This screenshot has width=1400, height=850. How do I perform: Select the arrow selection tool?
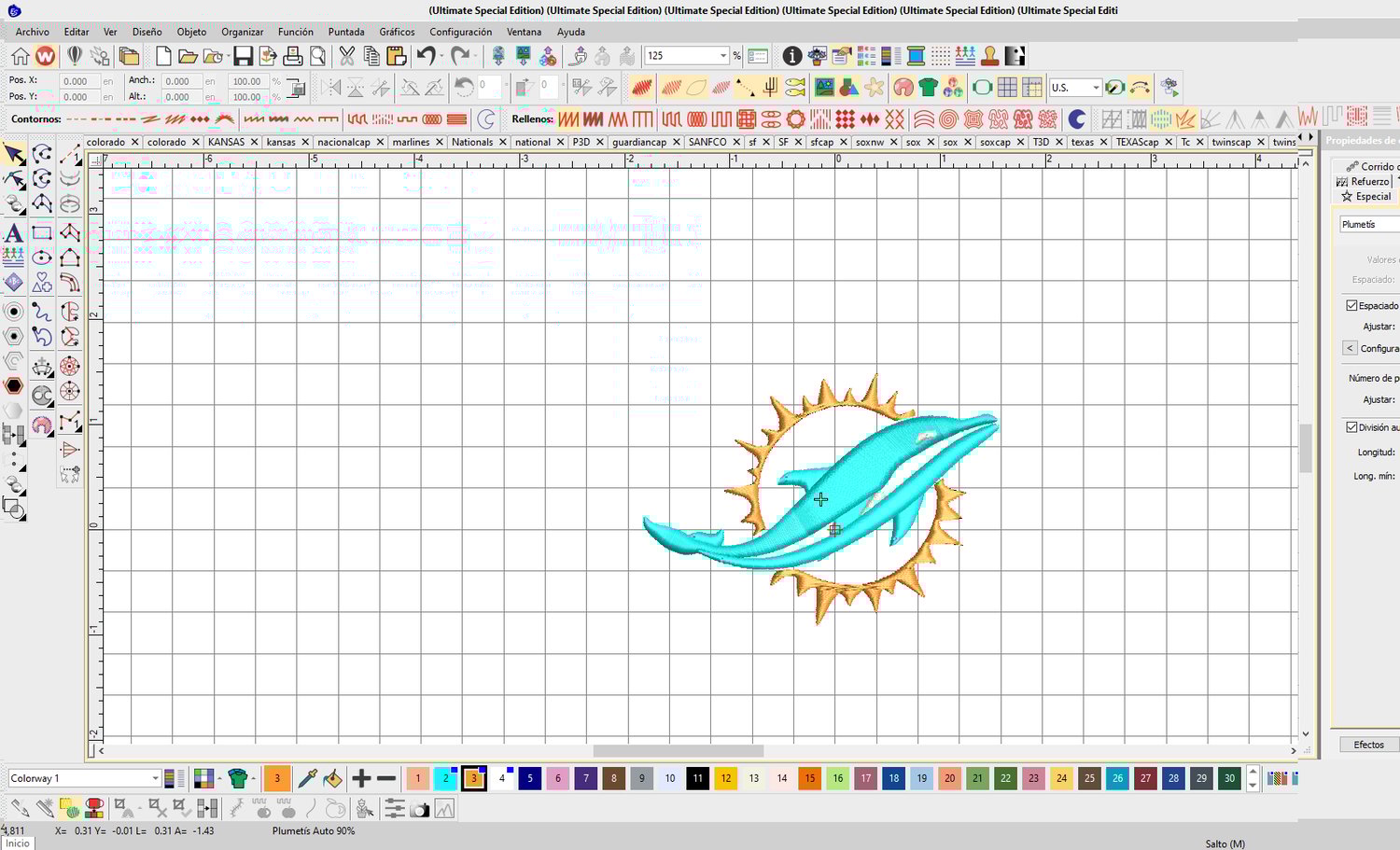tap(14, 154)
